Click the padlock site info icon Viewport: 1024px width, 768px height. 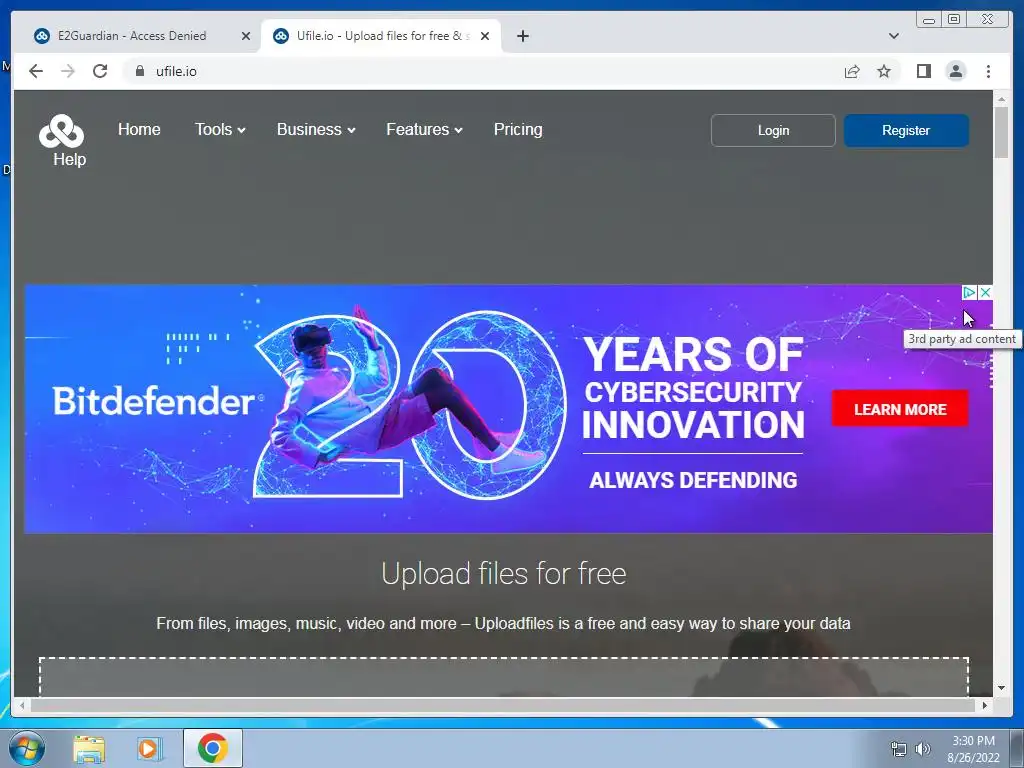[x=140, y=71]
